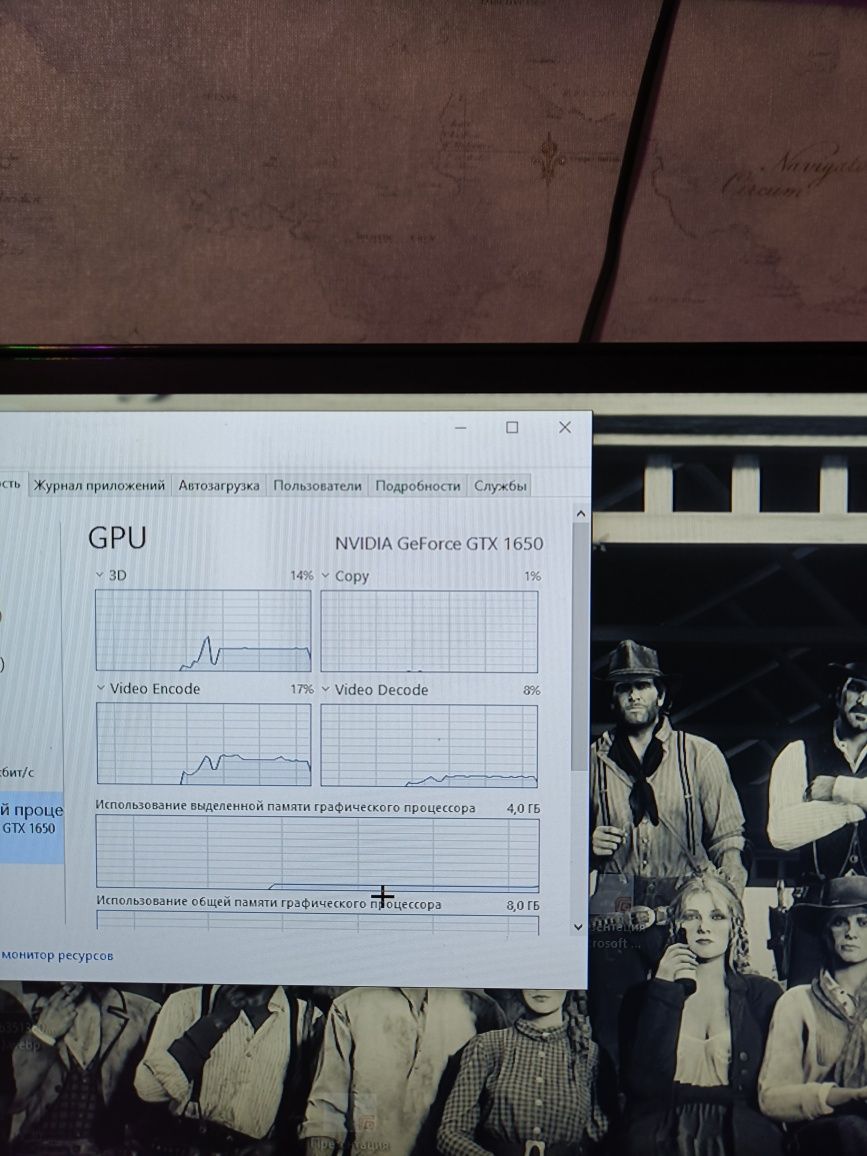The width and height of the screenshot is (867, 1156).
Task: Open the Пользователи tab
Action: pos(317,485)
